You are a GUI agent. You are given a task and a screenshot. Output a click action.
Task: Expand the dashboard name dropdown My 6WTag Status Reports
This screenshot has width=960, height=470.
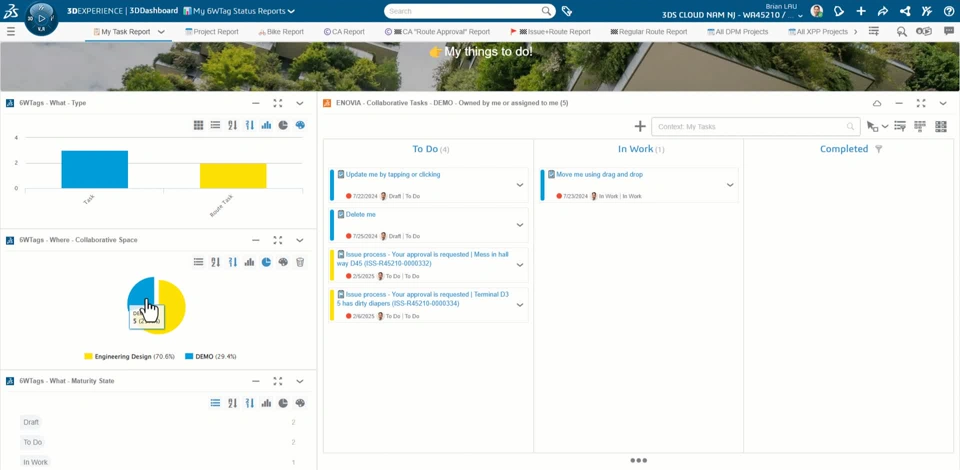click(291, 11)
